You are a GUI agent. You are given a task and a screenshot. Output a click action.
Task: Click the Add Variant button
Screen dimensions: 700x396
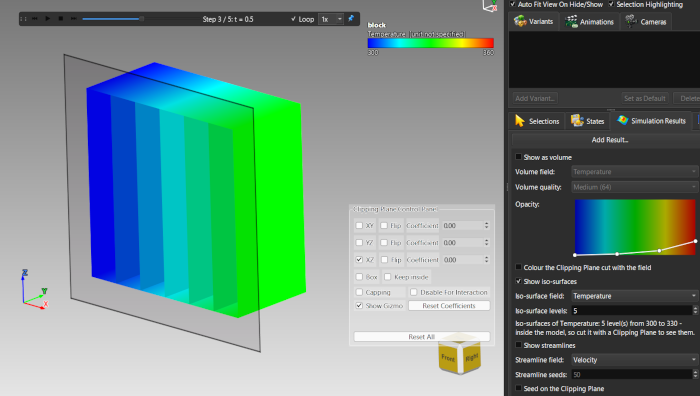tap(534, 98)
